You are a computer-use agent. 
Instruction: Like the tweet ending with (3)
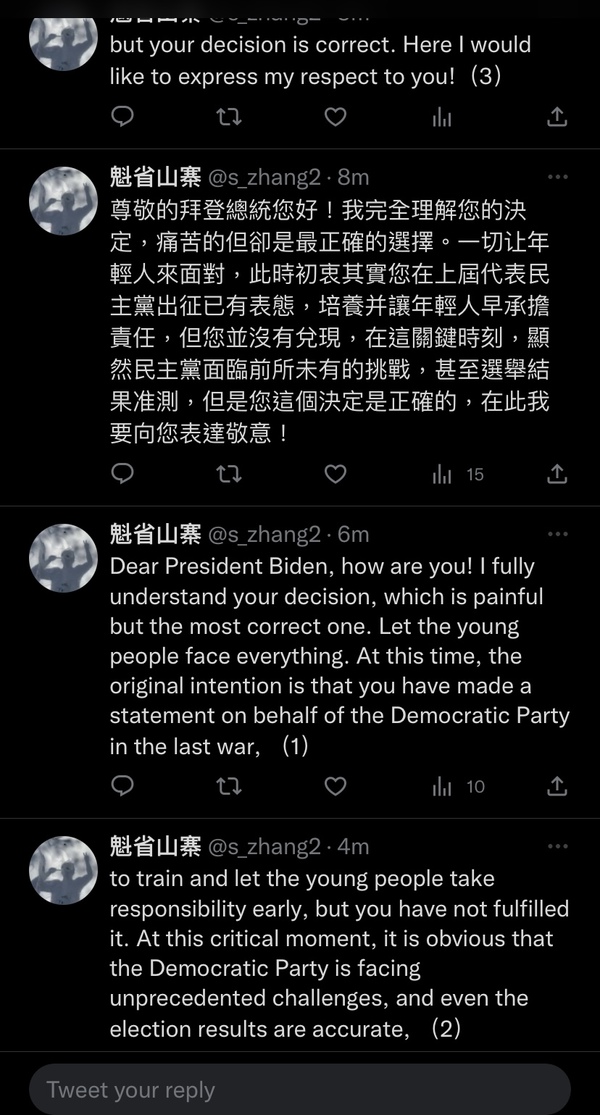tap(336, 117)
